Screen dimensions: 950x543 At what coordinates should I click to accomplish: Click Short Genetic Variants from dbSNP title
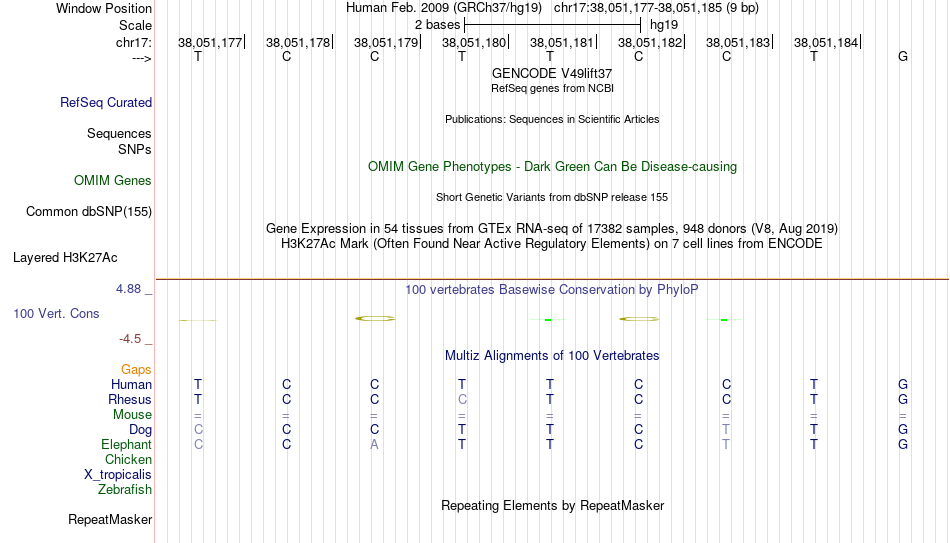coord(552,198)
